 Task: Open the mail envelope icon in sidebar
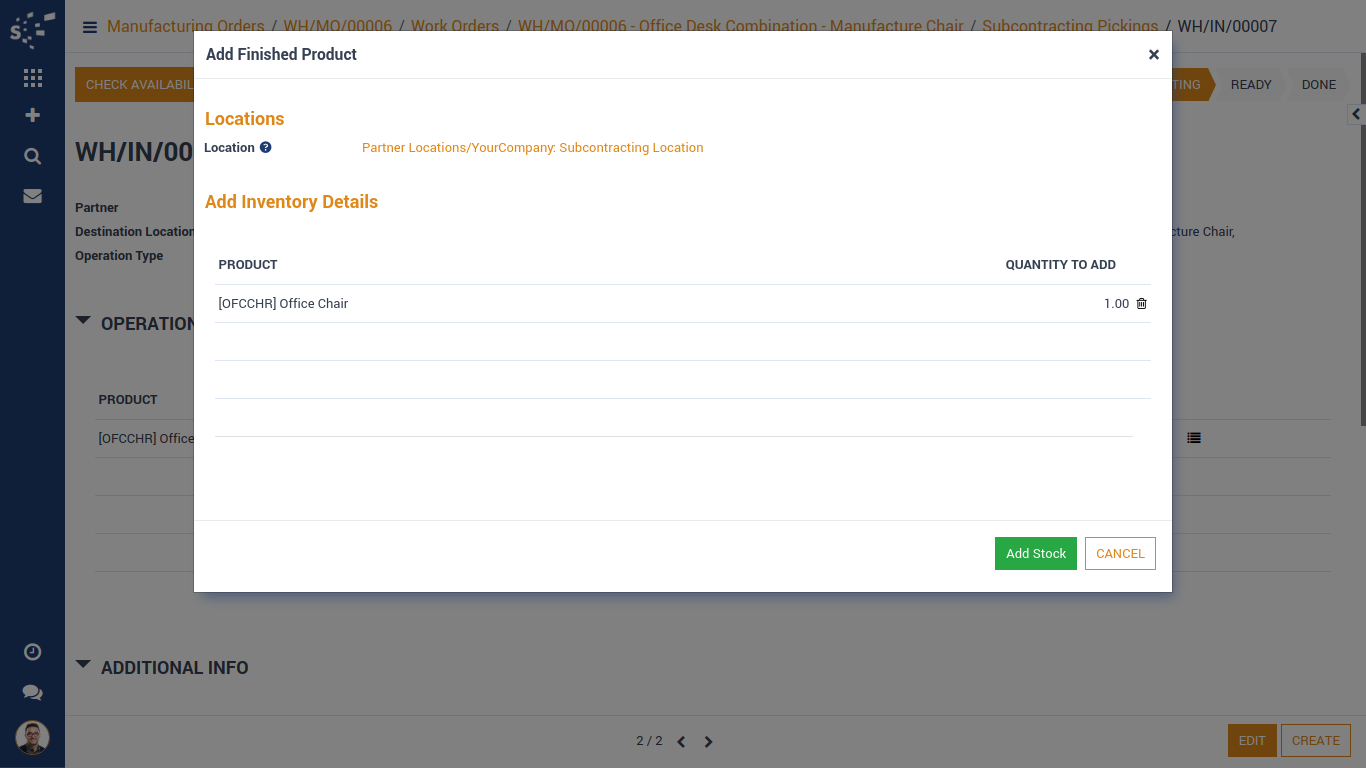32,196
